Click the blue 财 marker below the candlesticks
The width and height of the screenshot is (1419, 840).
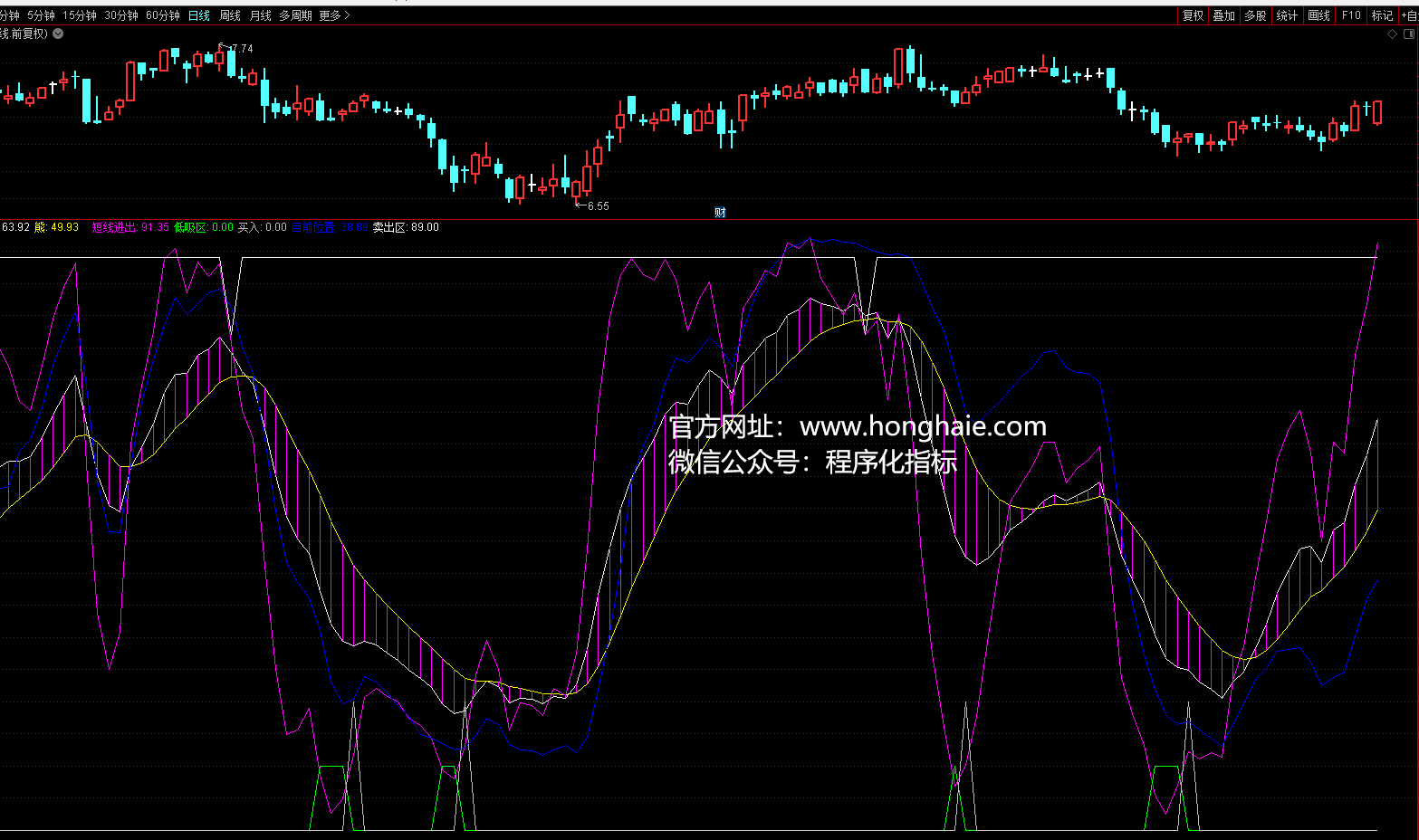(720, 213)
